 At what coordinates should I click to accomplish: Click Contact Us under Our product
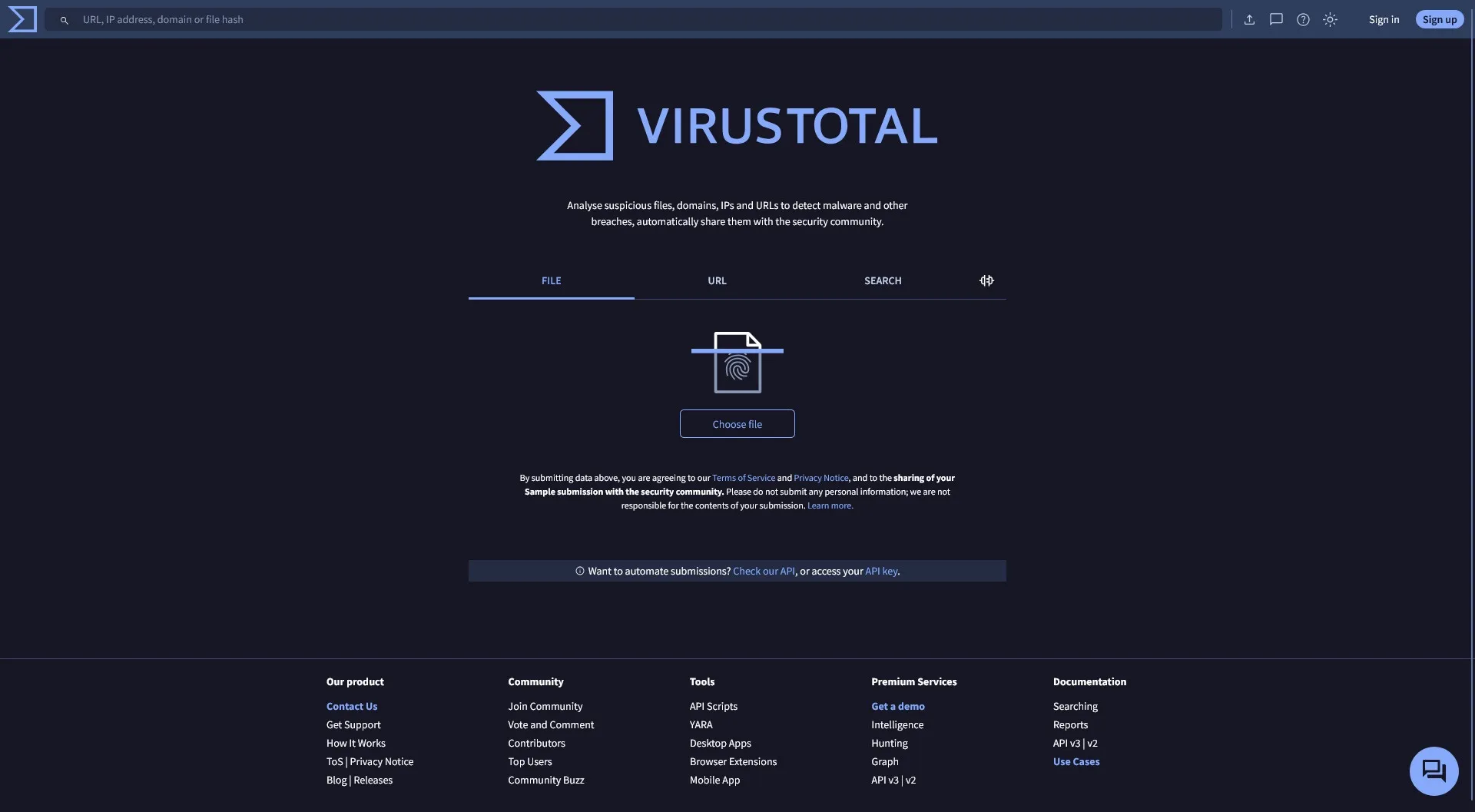(x=352, y=706)
